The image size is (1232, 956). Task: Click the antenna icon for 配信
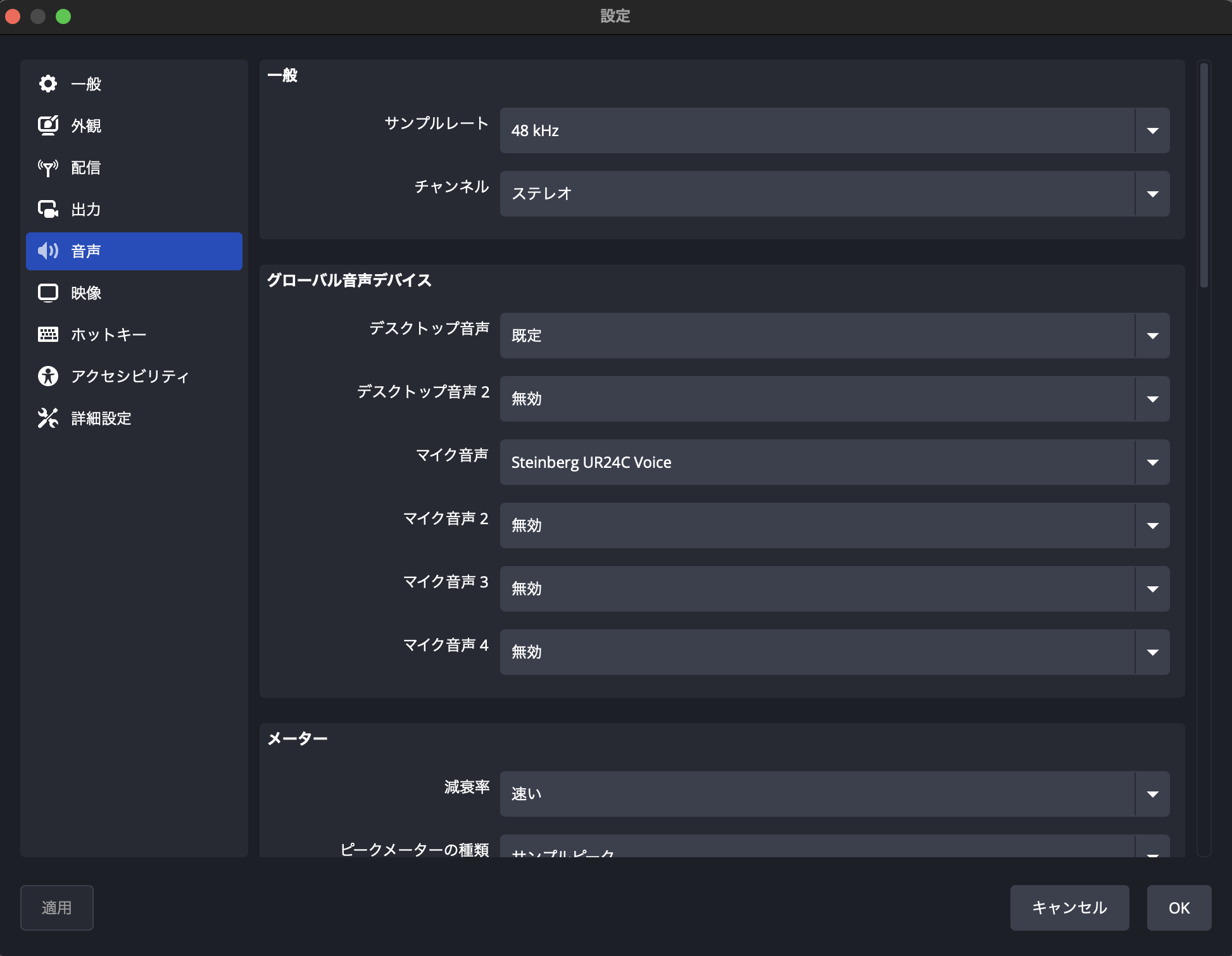pyautogui.click(x=47, y=167)
